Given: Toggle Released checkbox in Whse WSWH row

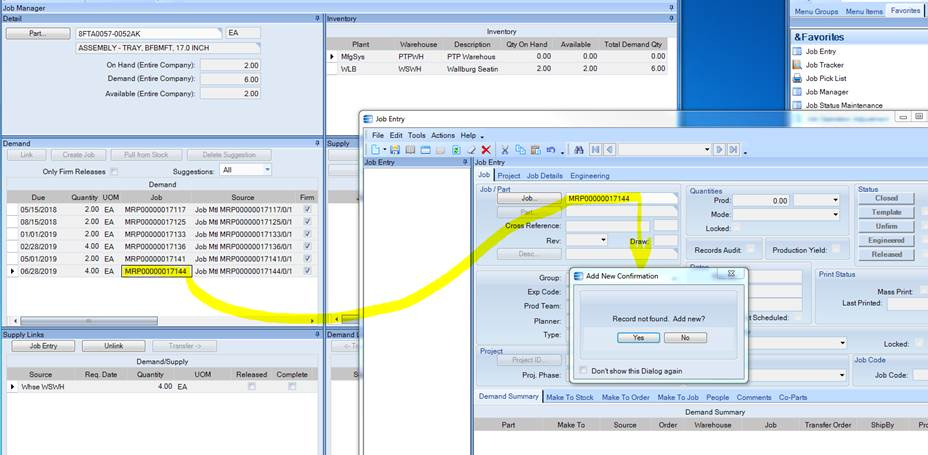Looking at the screenshot, I should [x=252, y=386].
